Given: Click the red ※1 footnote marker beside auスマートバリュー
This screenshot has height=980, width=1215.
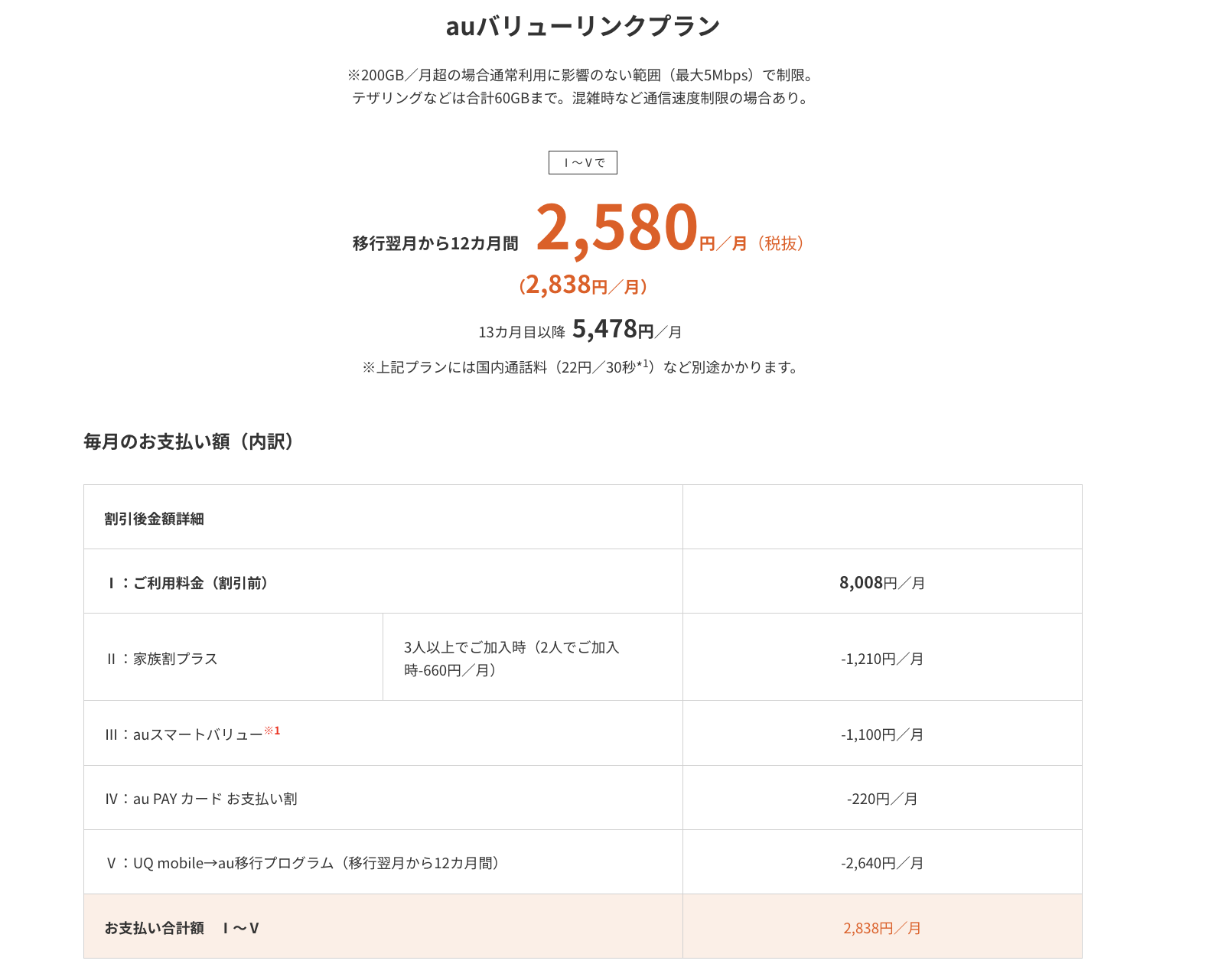Looking at the screenshot, I should click(272, 731).
